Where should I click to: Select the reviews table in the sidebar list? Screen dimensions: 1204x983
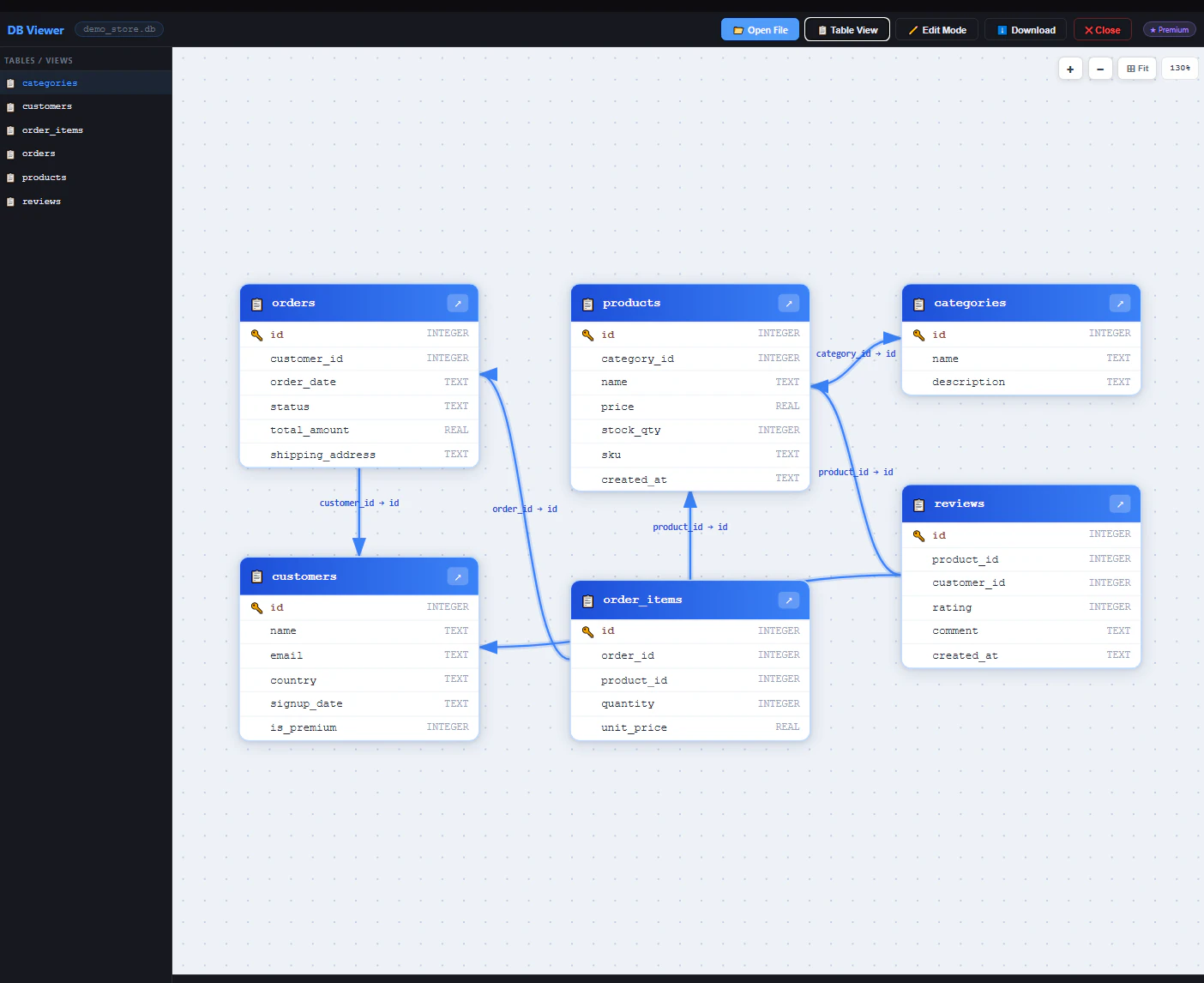pyautogui.click(x=41, y=201)
